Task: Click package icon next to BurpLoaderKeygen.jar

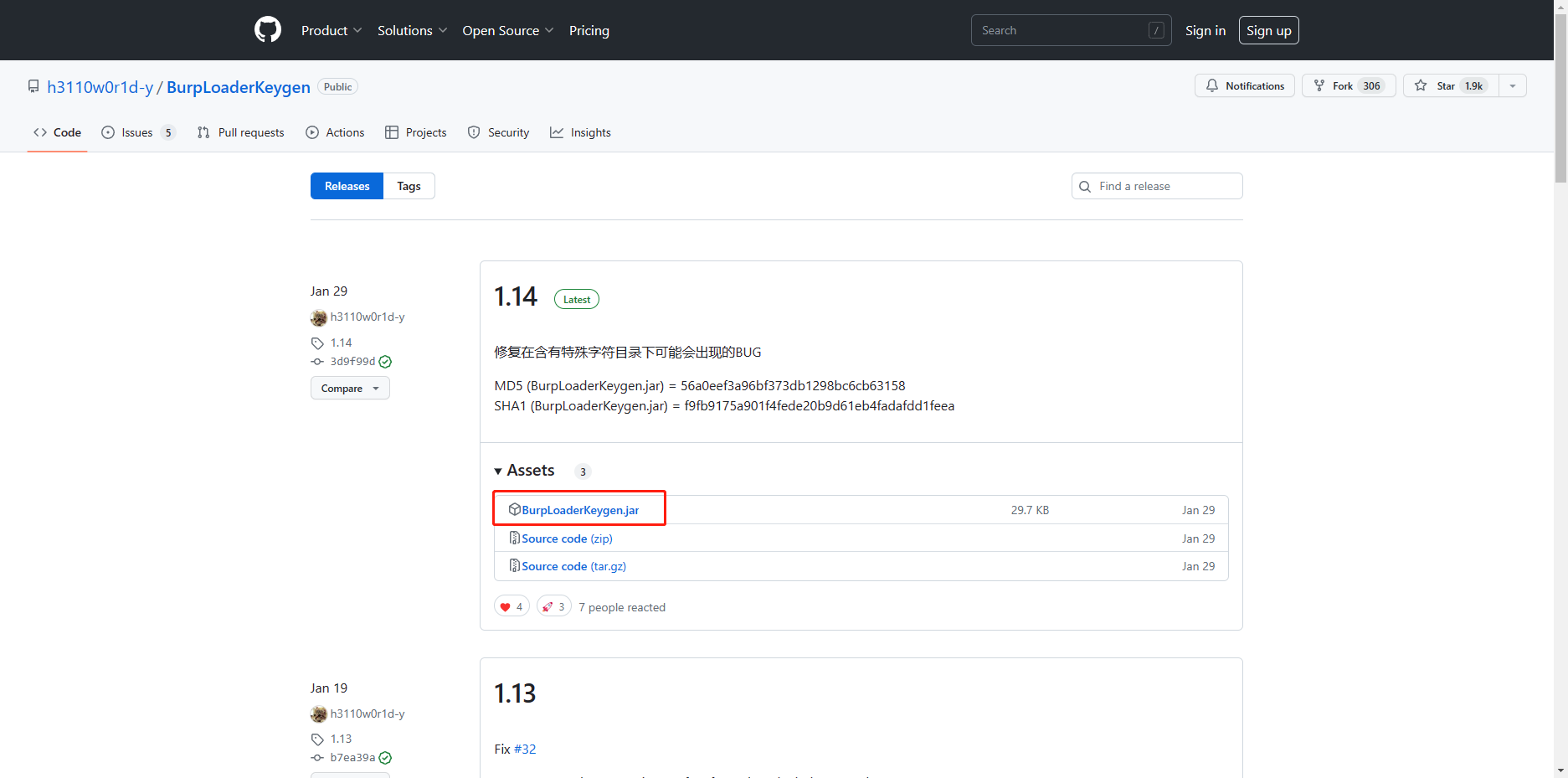Action: point(515,509)
